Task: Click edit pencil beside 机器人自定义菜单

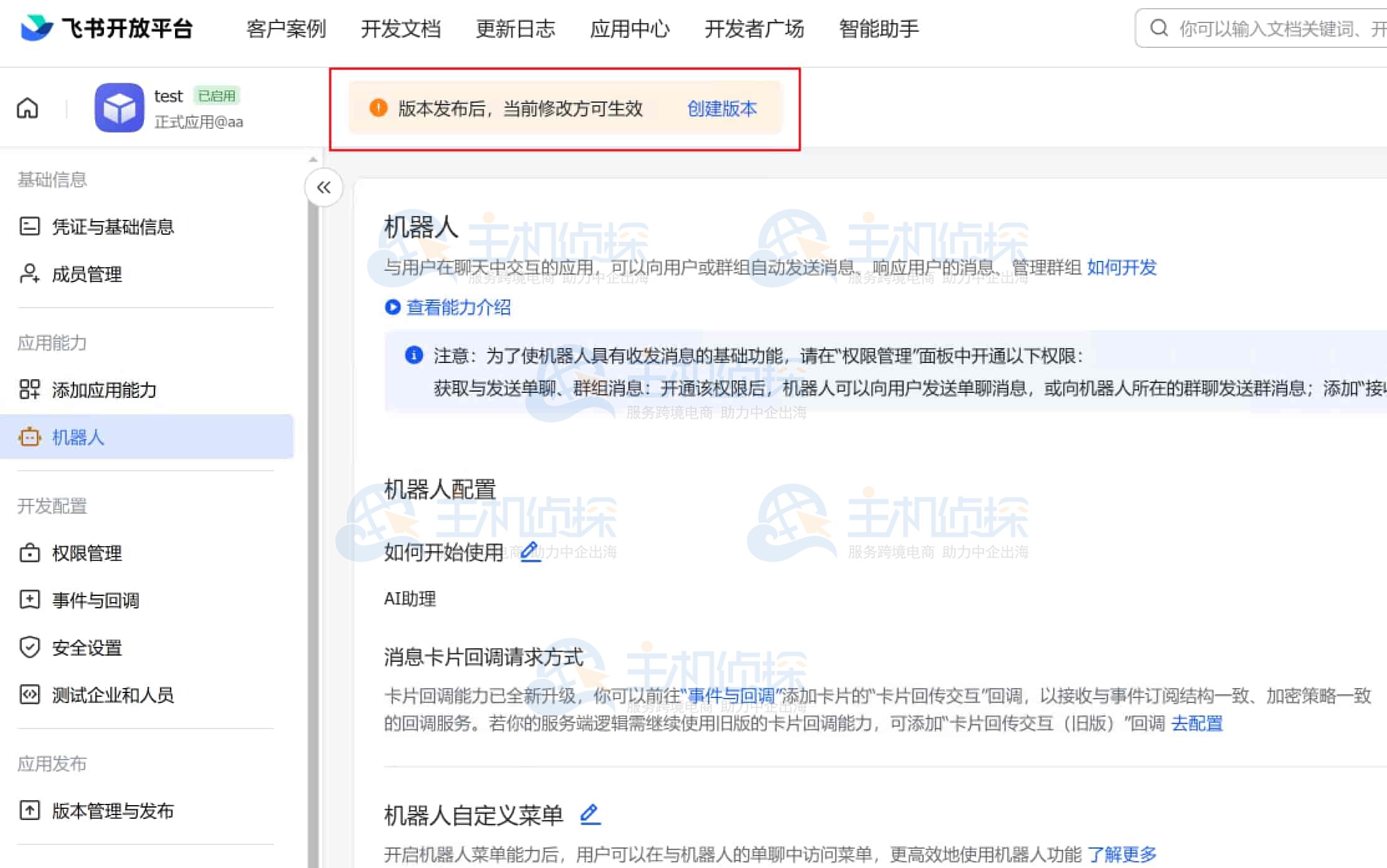Action: [x=590, y=814]
